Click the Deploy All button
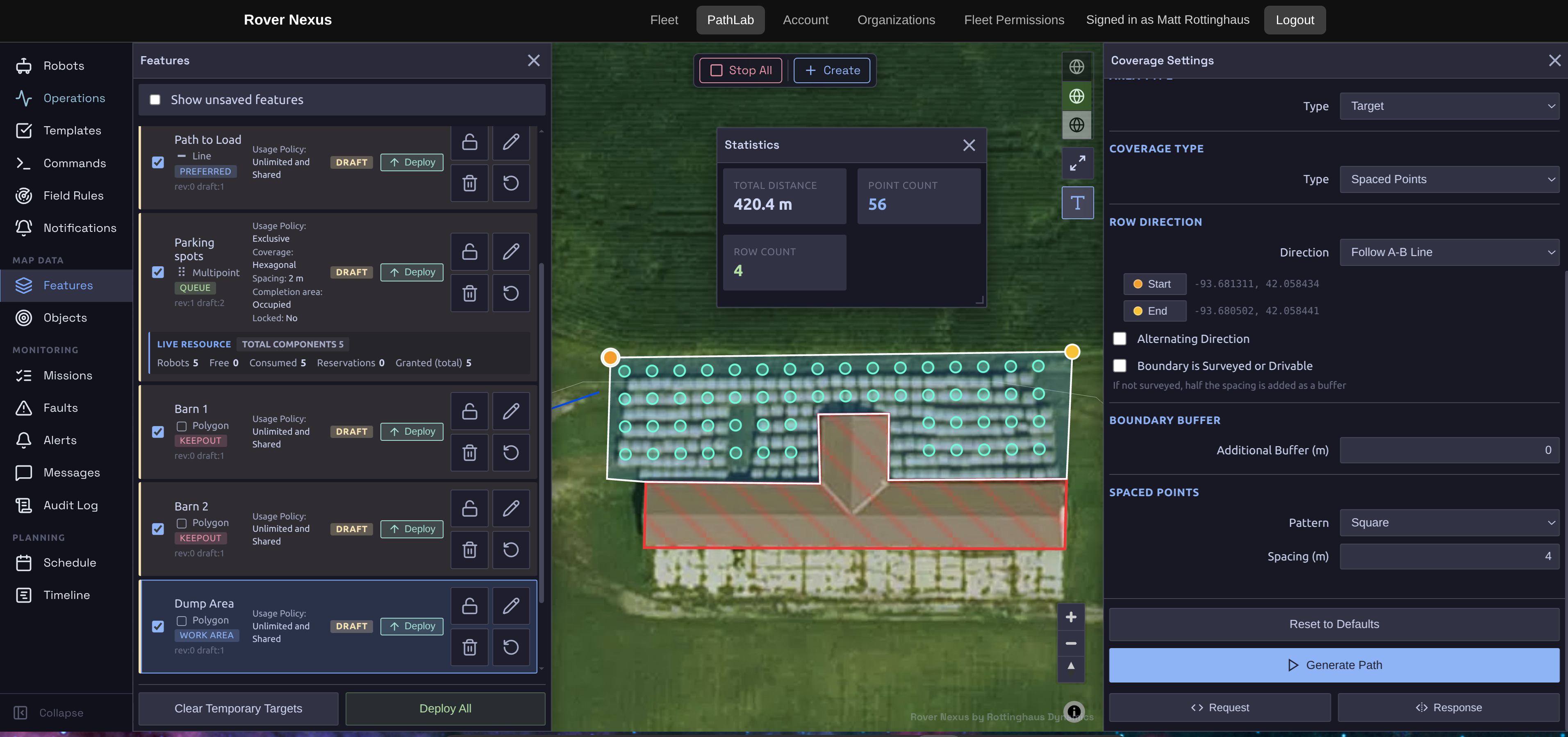 445,708
